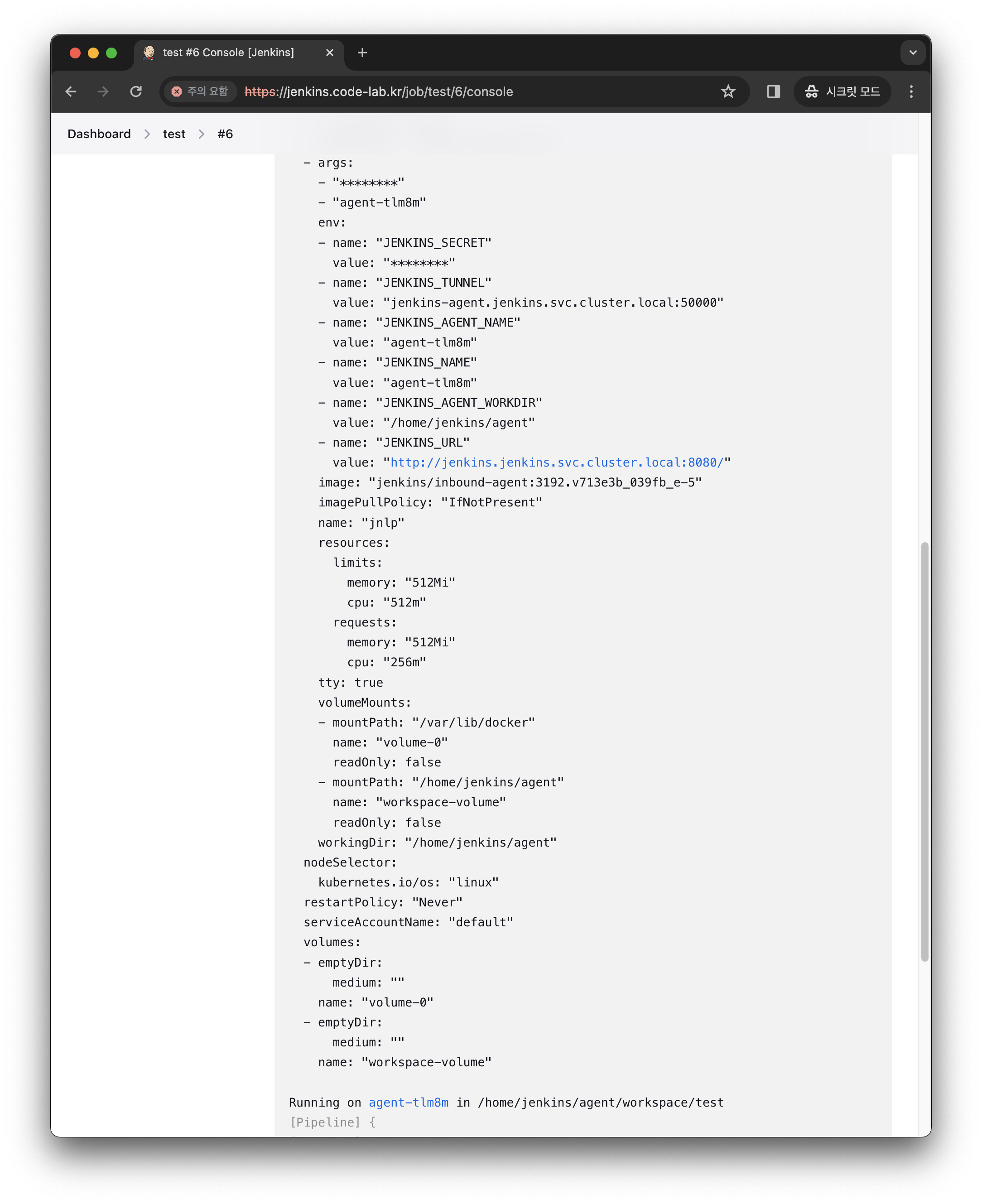Click the forward navigation arrow
Screen dimensions: 982x1204
103,92
